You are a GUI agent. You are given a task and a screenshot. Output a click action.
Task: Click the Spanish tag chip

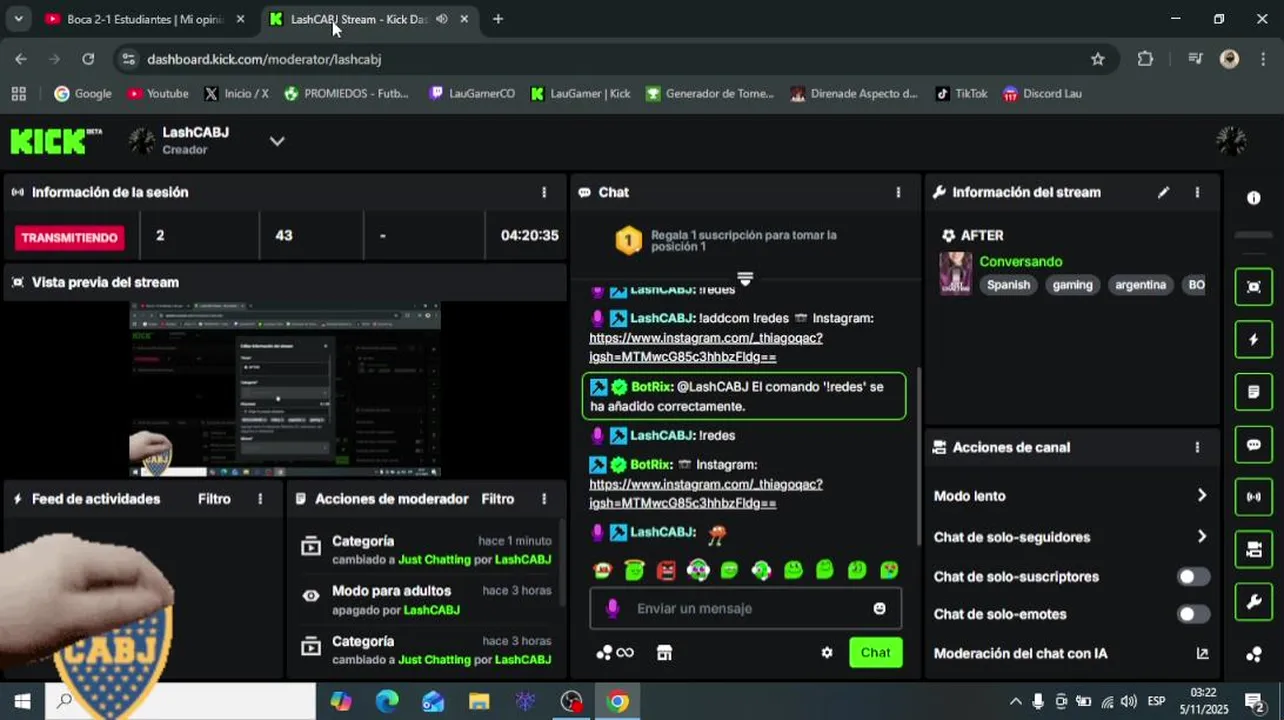pos(1008,285)
